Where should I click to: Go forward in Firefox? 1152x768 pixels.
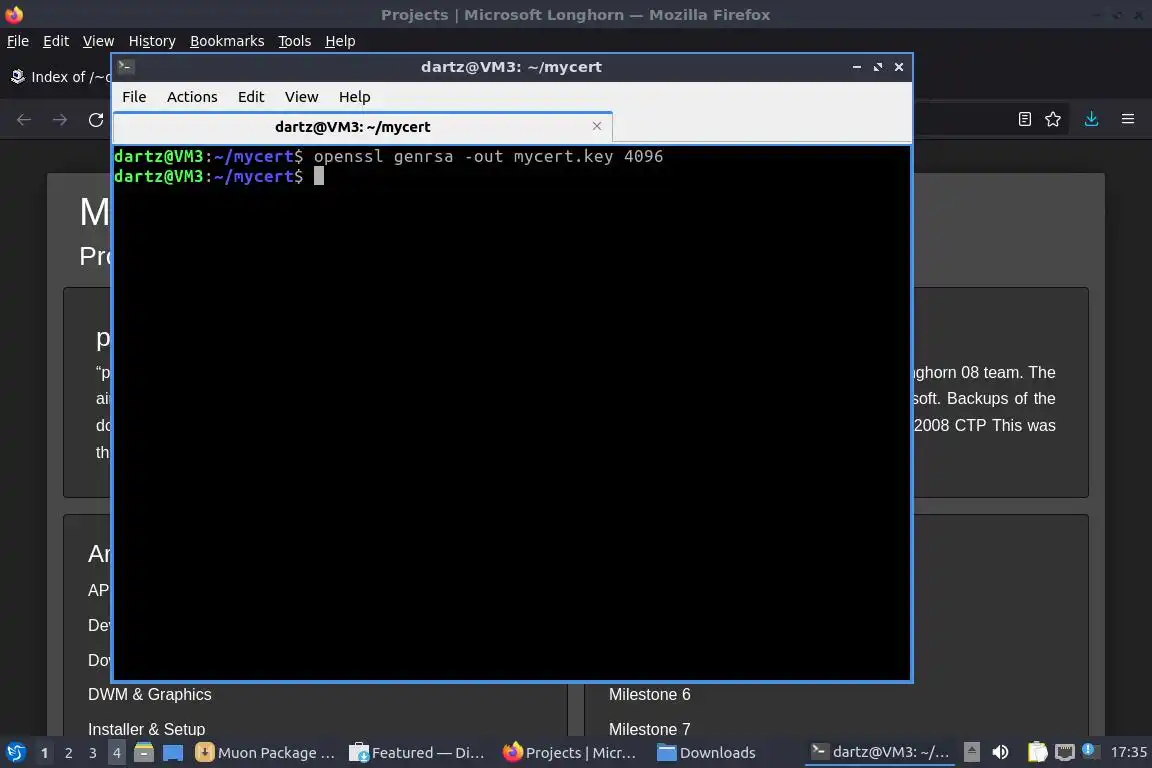click(x=60, y=119)
